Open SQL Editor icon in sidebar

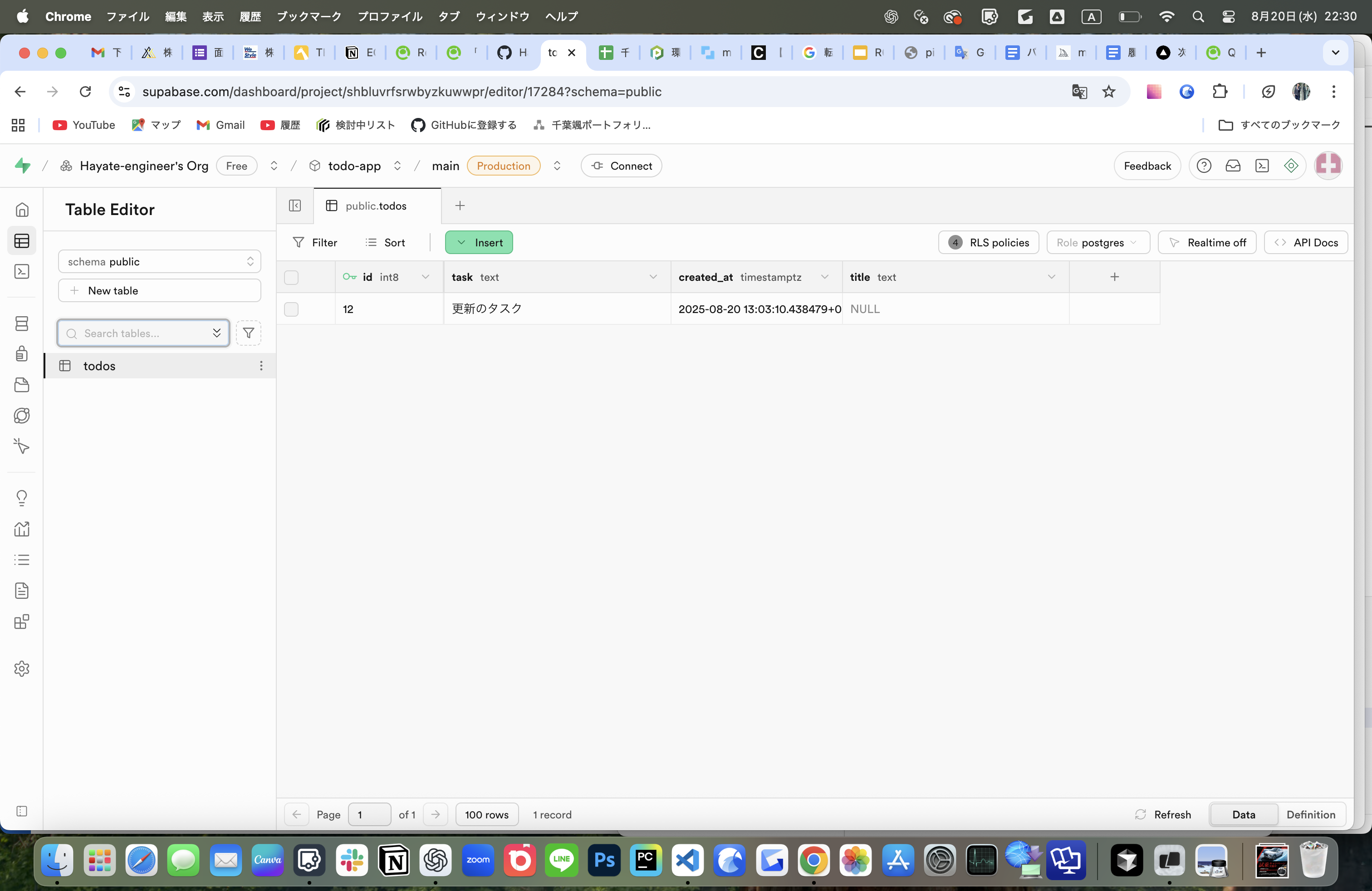22,271
